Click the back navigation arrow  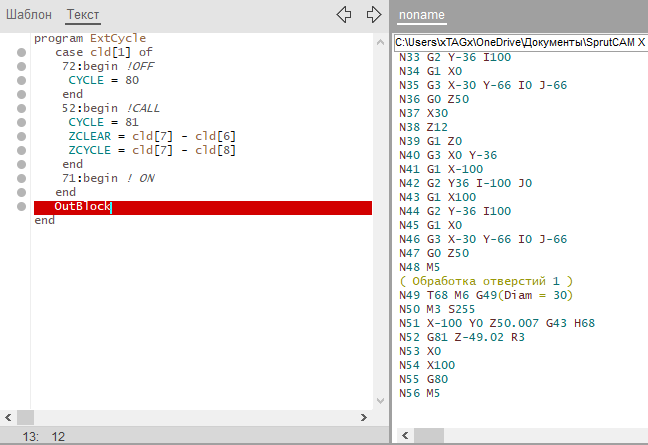(344, 15)
